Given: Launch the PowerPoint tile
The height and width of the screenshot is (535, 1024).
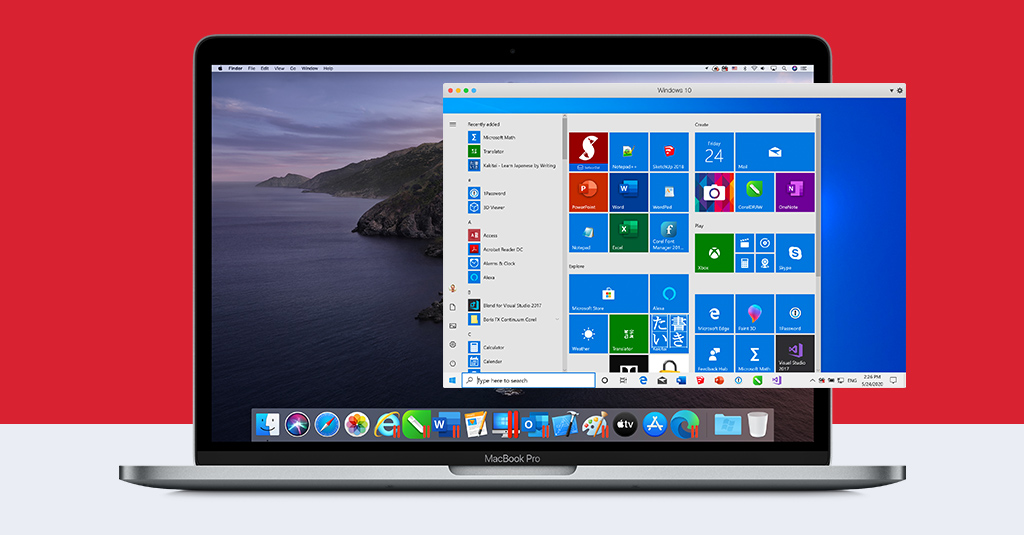Looking at the screenshot, I should coord(588,192).
